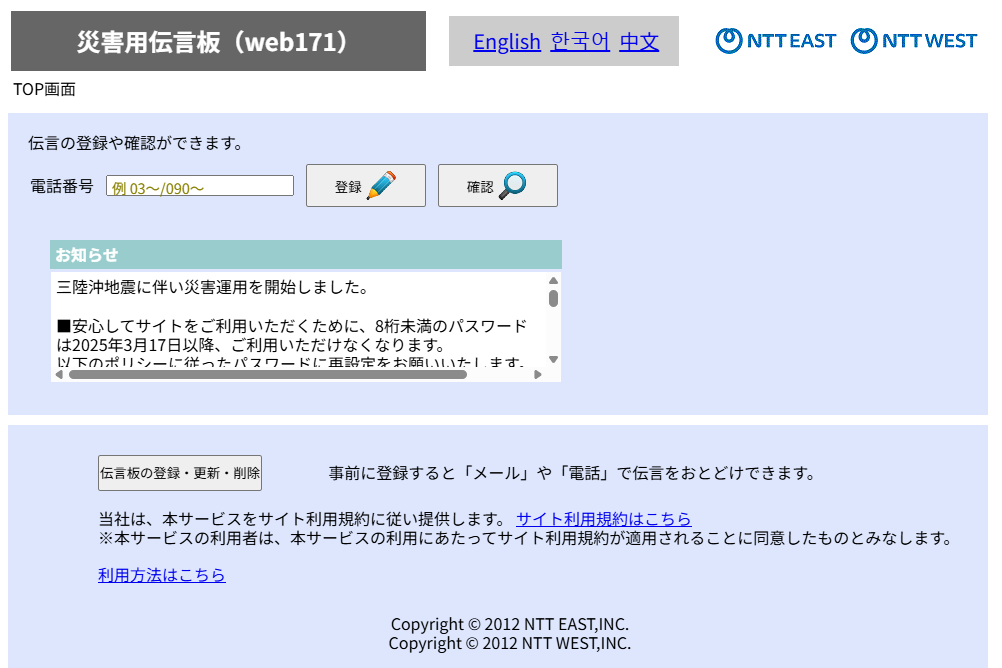
Task: Click notice box scroll down arrow
Action: 553,359
